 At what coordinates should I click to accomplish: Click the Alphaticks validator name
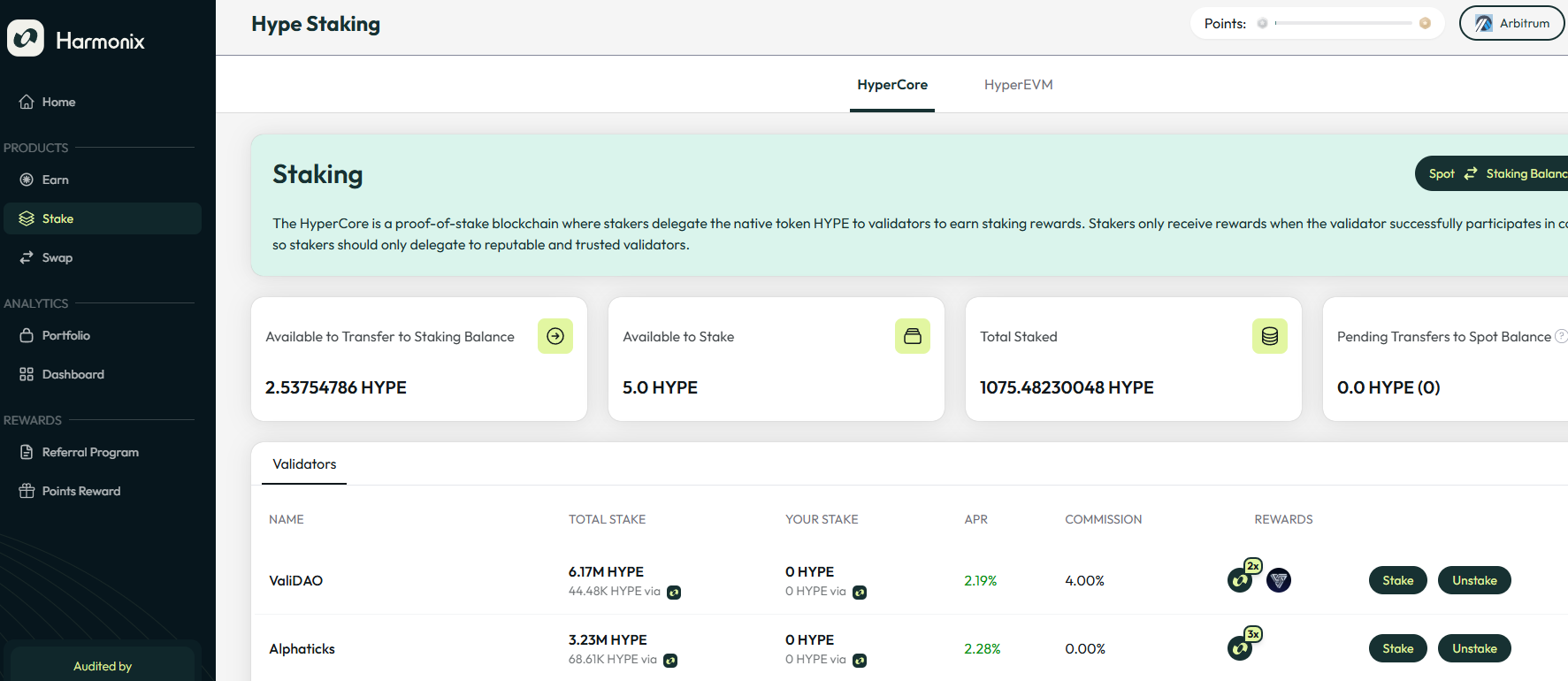pos(302,648)
